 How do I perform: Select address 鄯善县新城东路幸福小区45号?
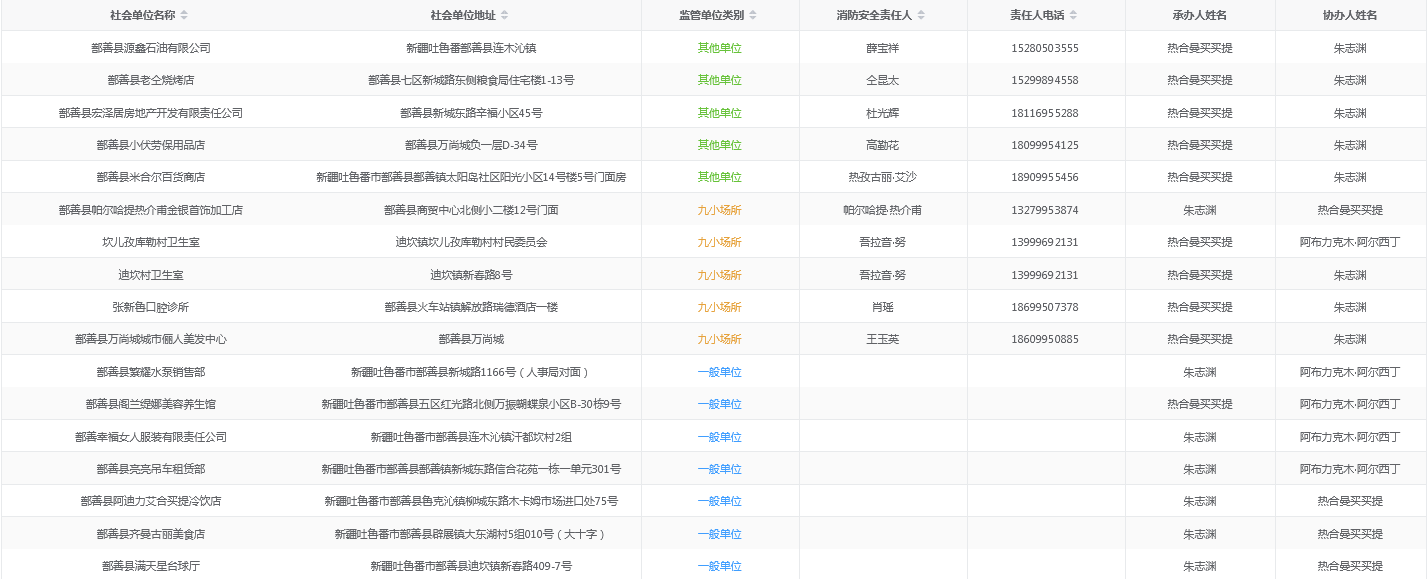[471, 113]
